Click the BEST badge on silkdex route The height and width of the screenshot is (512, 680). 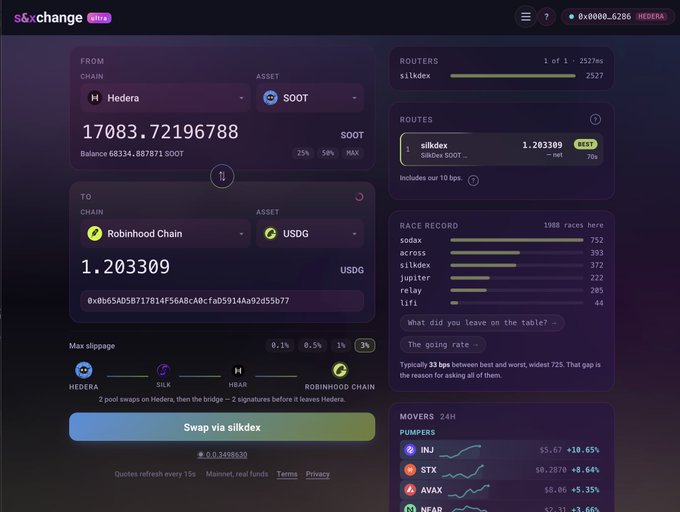point(585,144)
